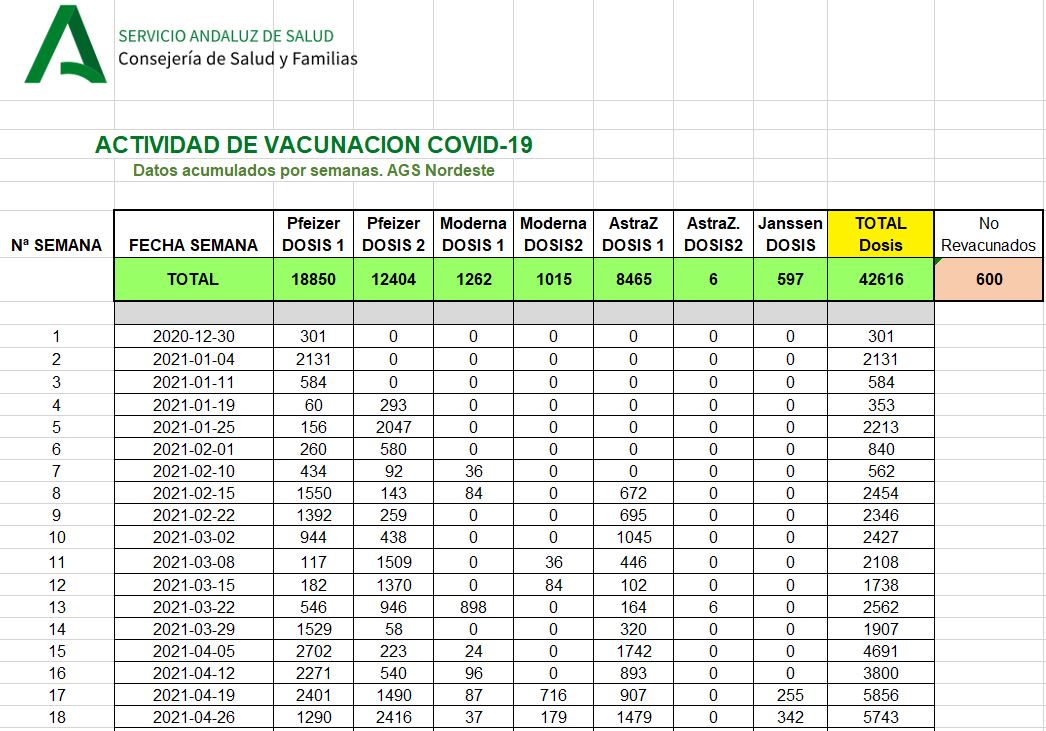
Task: Click the week number 18 cell
Action: pos(56,717)
